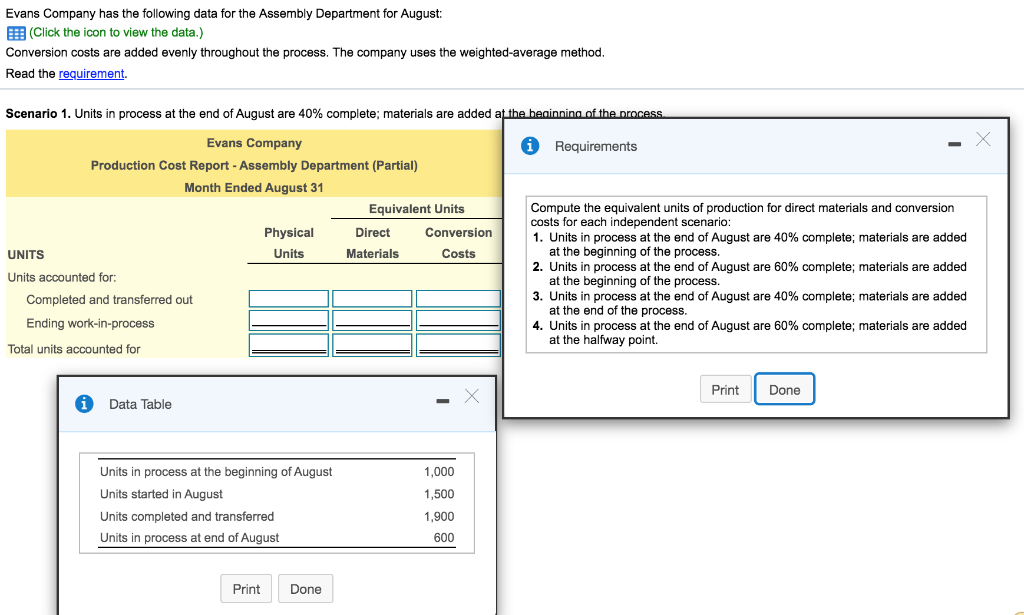The height and width of the screenshot is (615, 1024).
Task: Select Conversion Costs field for Ending work-in-process
Action: pos(458,321)
